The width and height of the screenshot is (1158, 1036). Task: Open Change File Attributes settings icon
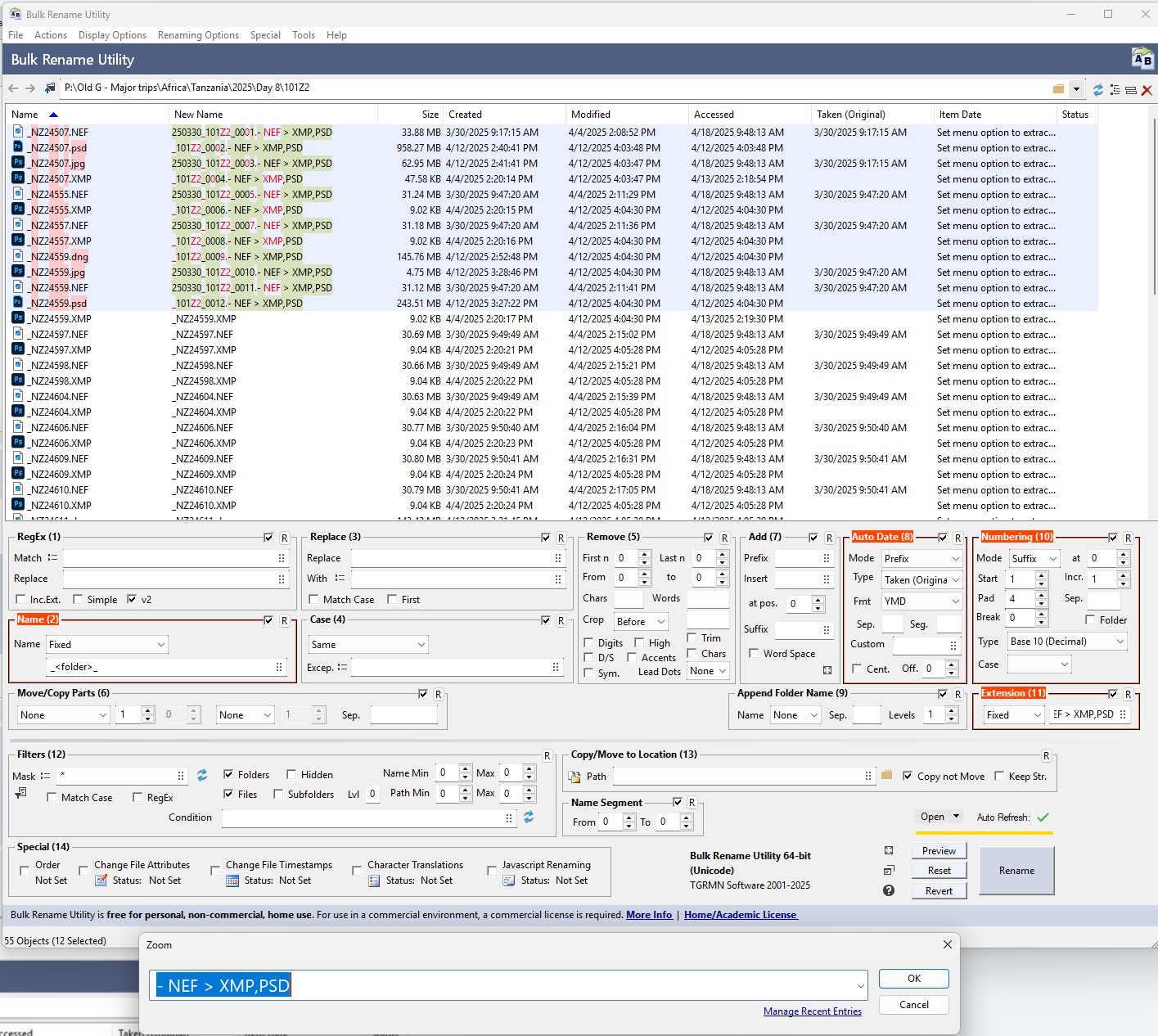pos(101,881)
